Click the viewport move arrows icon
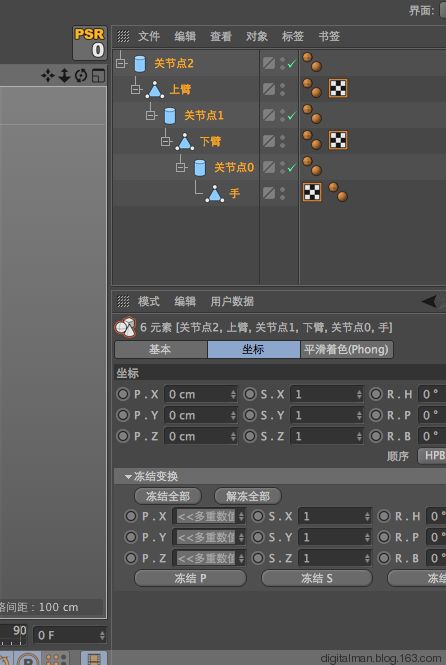Viewport: 446px width, 665px height. coord(47,76)
